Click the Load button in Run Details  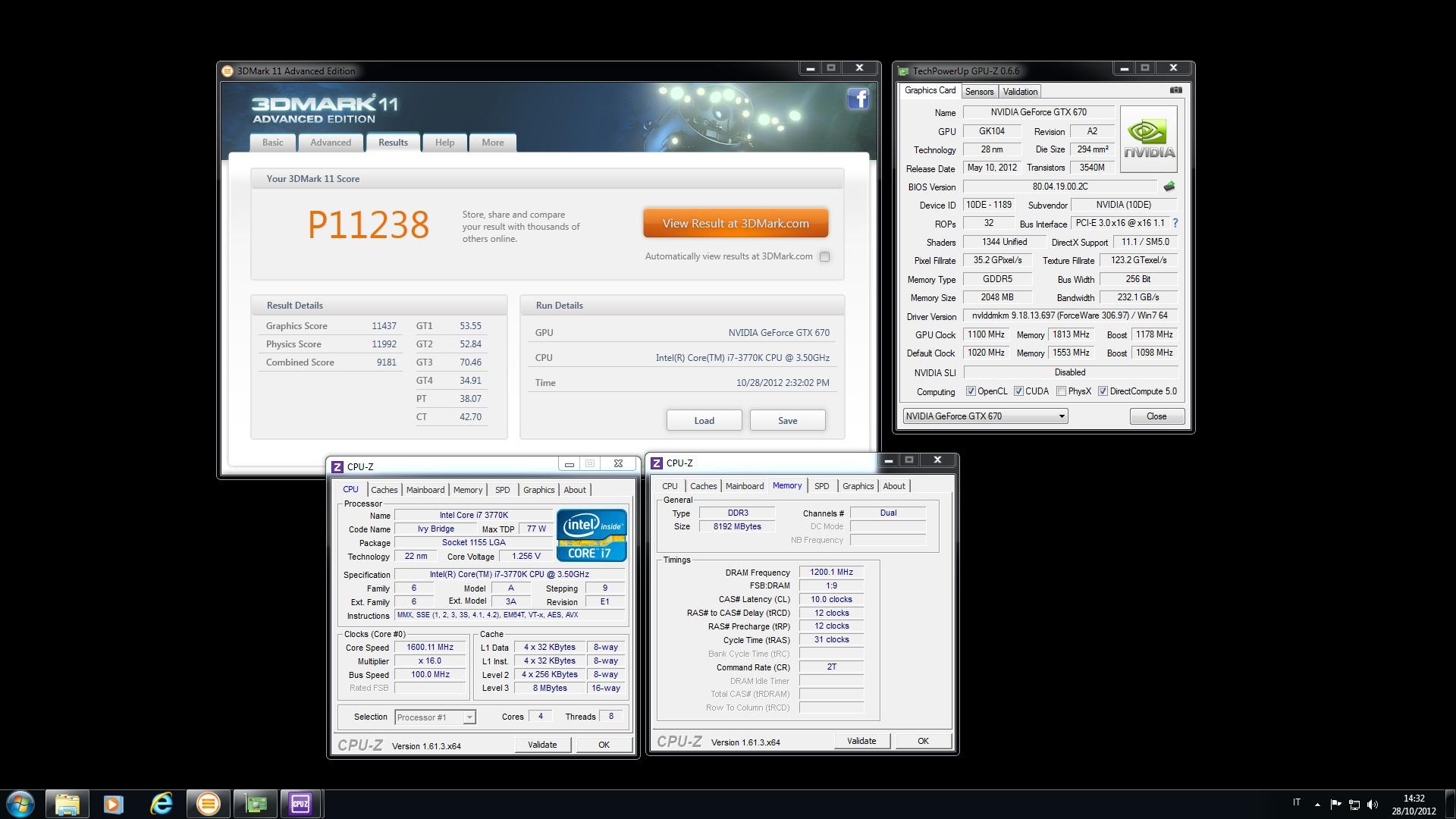click(704, 421)
